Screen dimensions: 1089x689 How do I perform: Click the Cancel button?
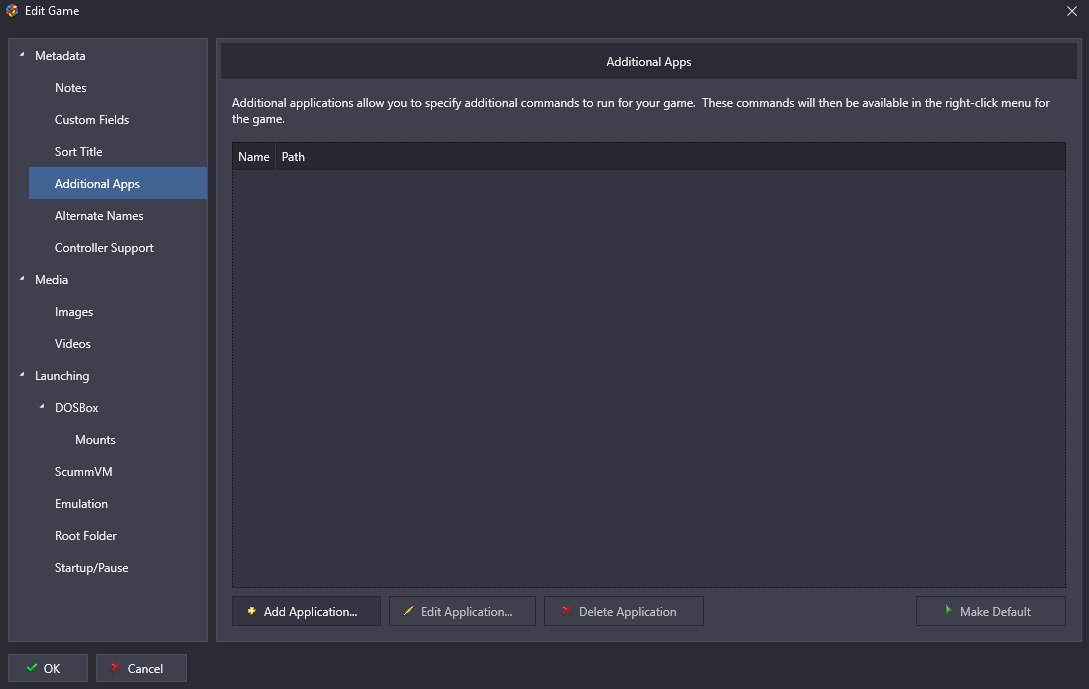[141, 668]
